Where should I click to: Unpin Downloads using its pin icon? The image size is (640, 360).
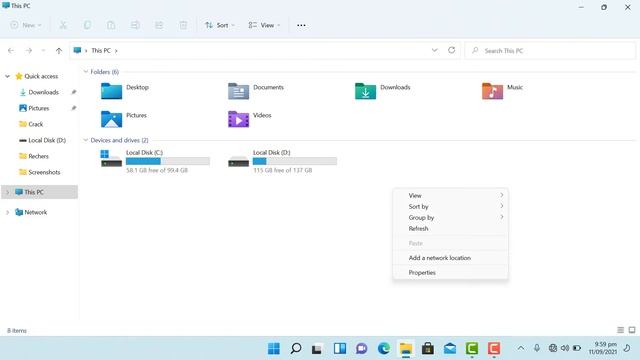[x=73, y=92]
